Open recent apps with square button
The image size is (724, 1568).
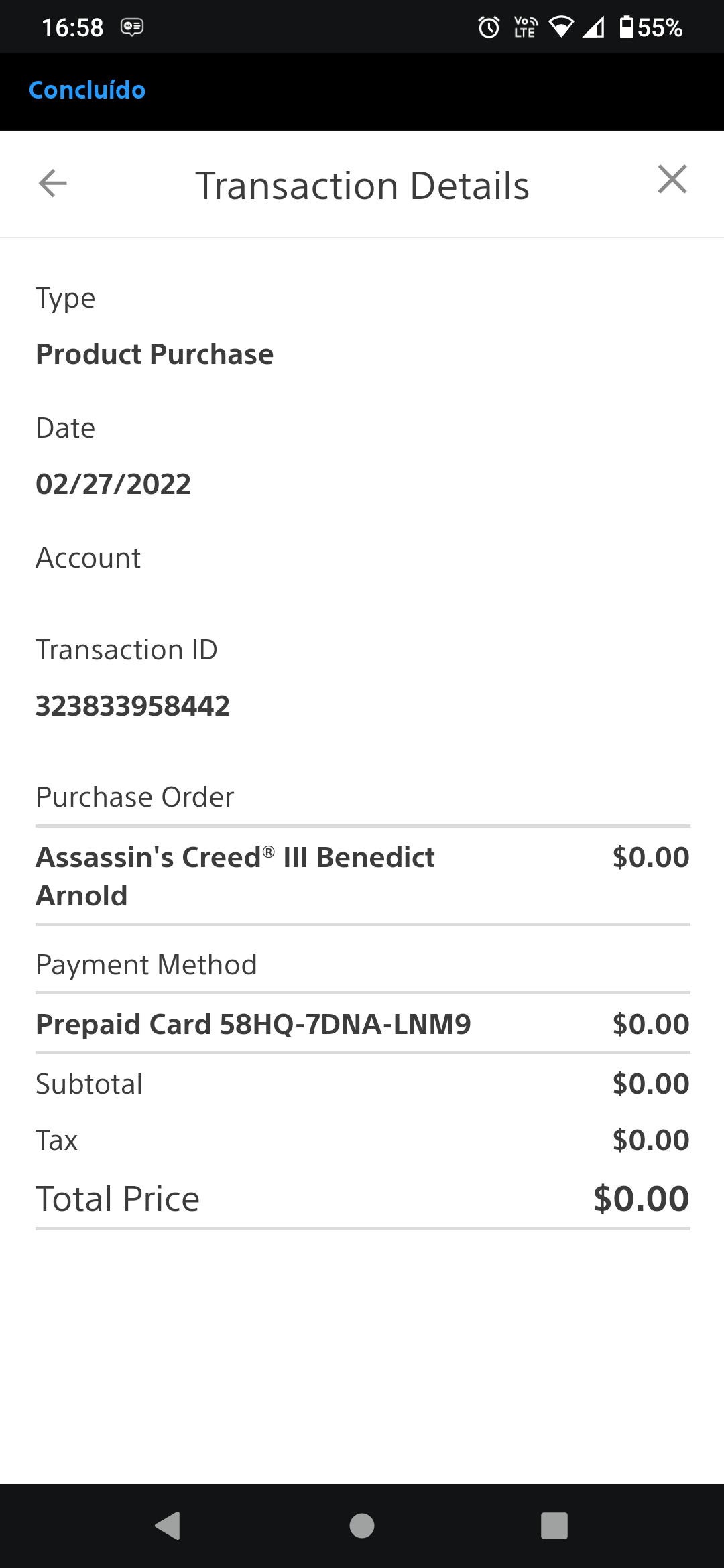point(554,1526)
